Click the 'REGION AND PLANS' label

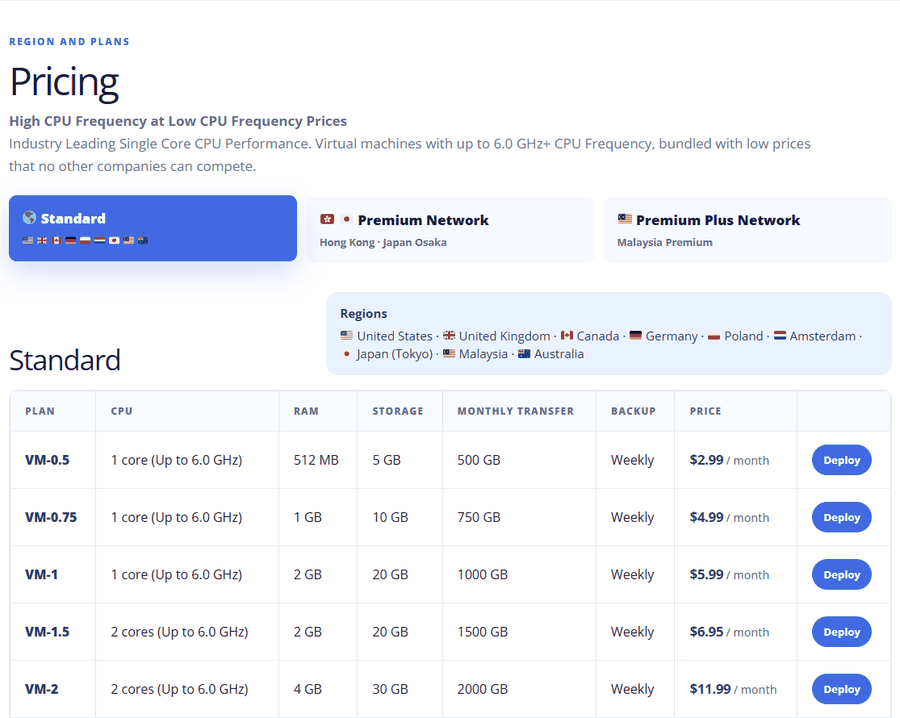point(69,41)
